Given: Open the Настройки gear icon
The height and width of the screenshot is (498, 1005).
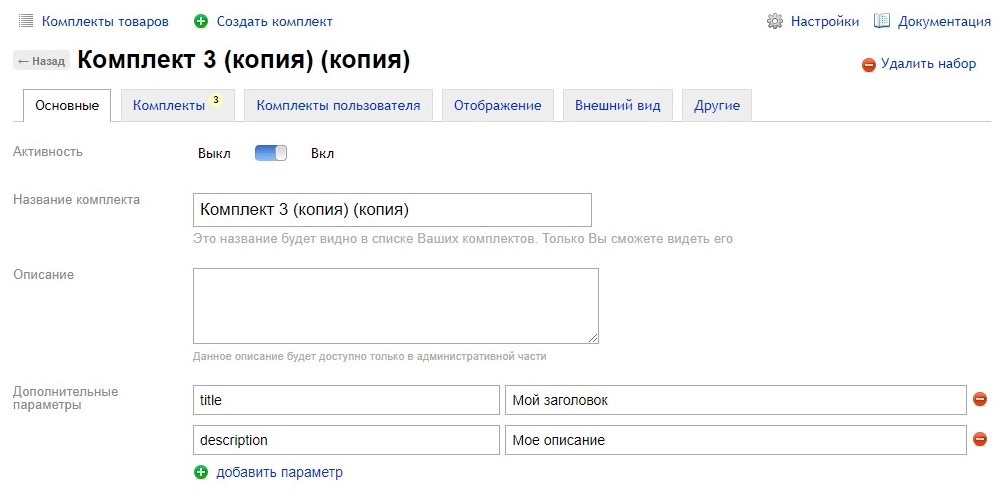Looking at the screenshot, I should tap(775, 22).
